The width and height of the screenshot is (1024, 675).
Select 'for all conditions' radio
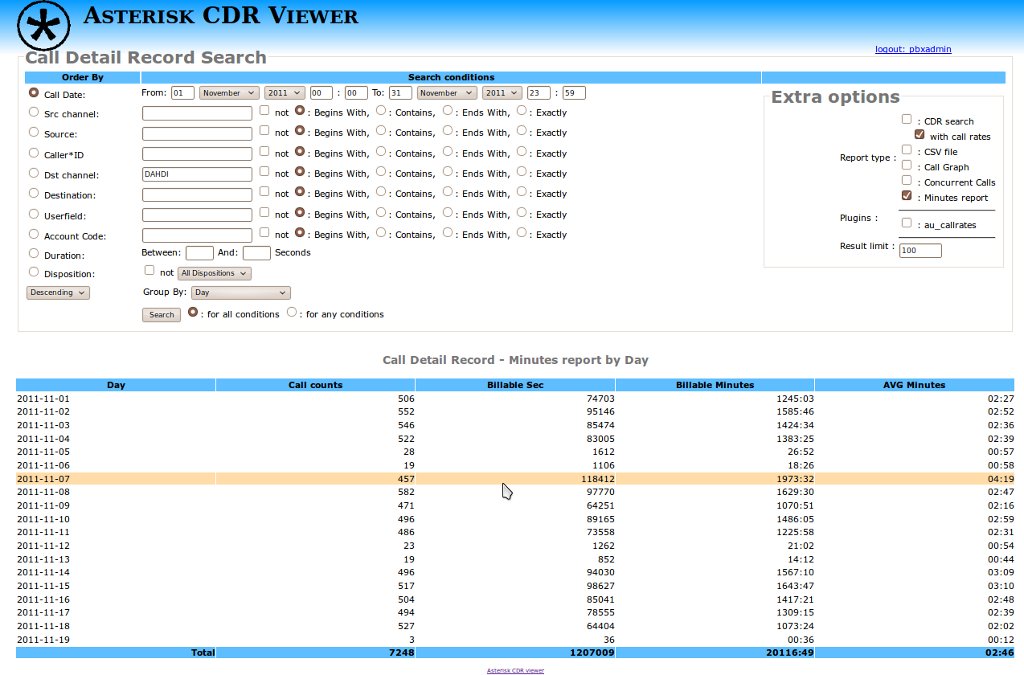pyautogui.click(x=193, y=312)
